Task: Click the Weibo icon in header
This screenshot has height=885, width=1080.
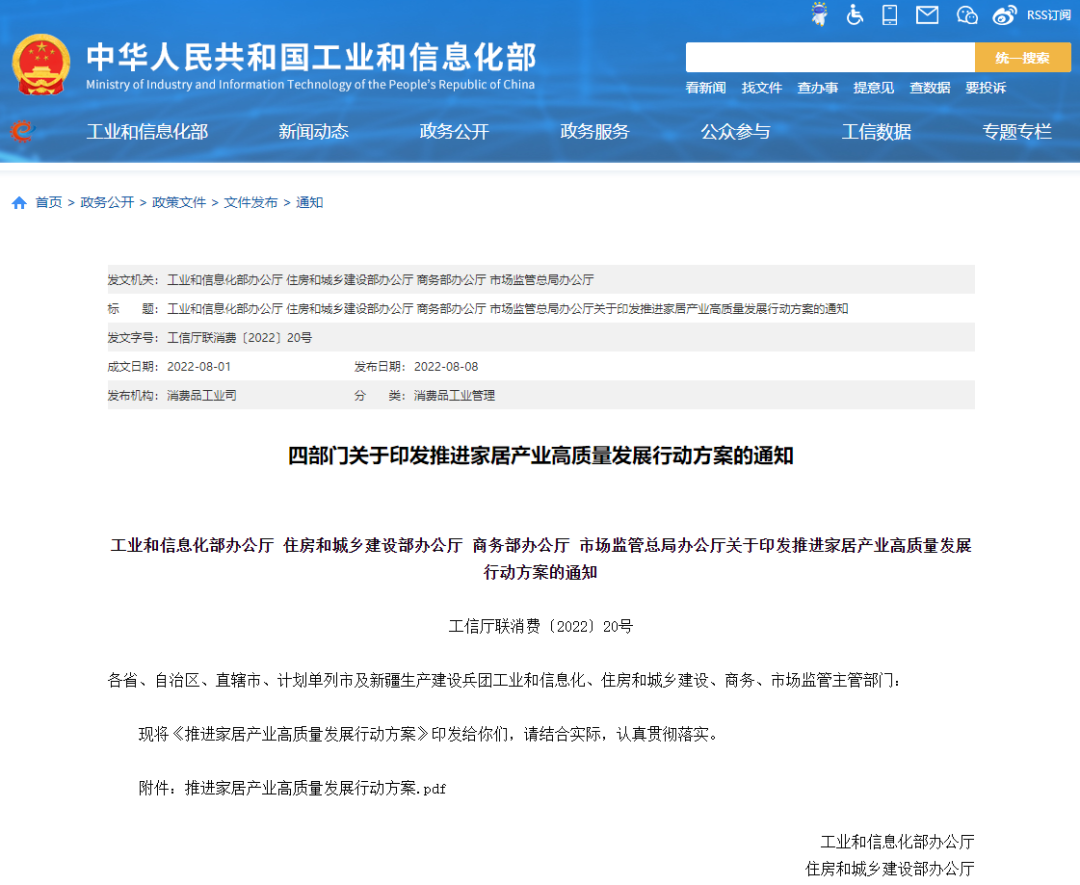Action: click(x=1004, y=15)
